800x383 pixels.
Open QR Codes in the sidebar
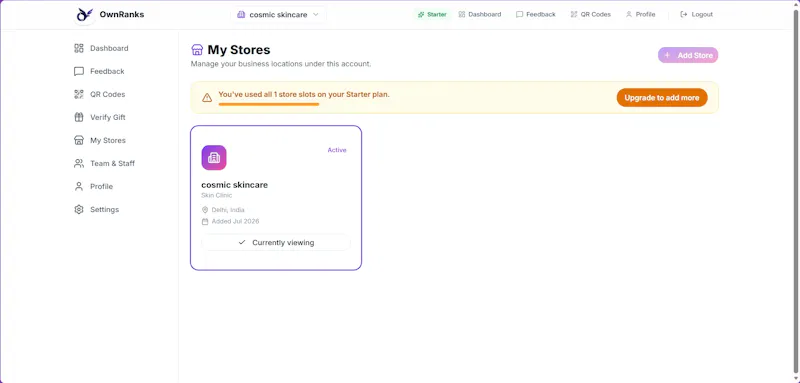[99, 94]
